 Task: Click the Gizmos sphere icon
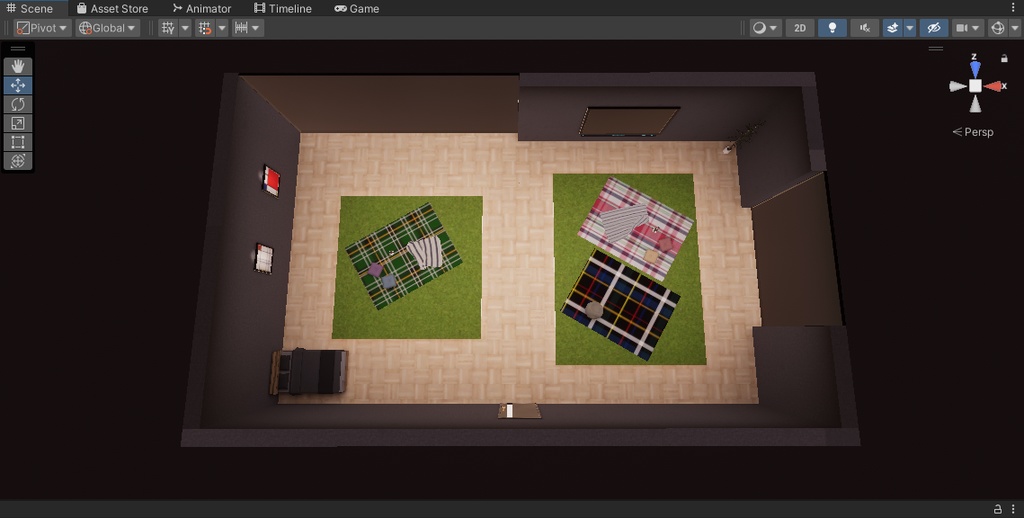click(997, 28)
